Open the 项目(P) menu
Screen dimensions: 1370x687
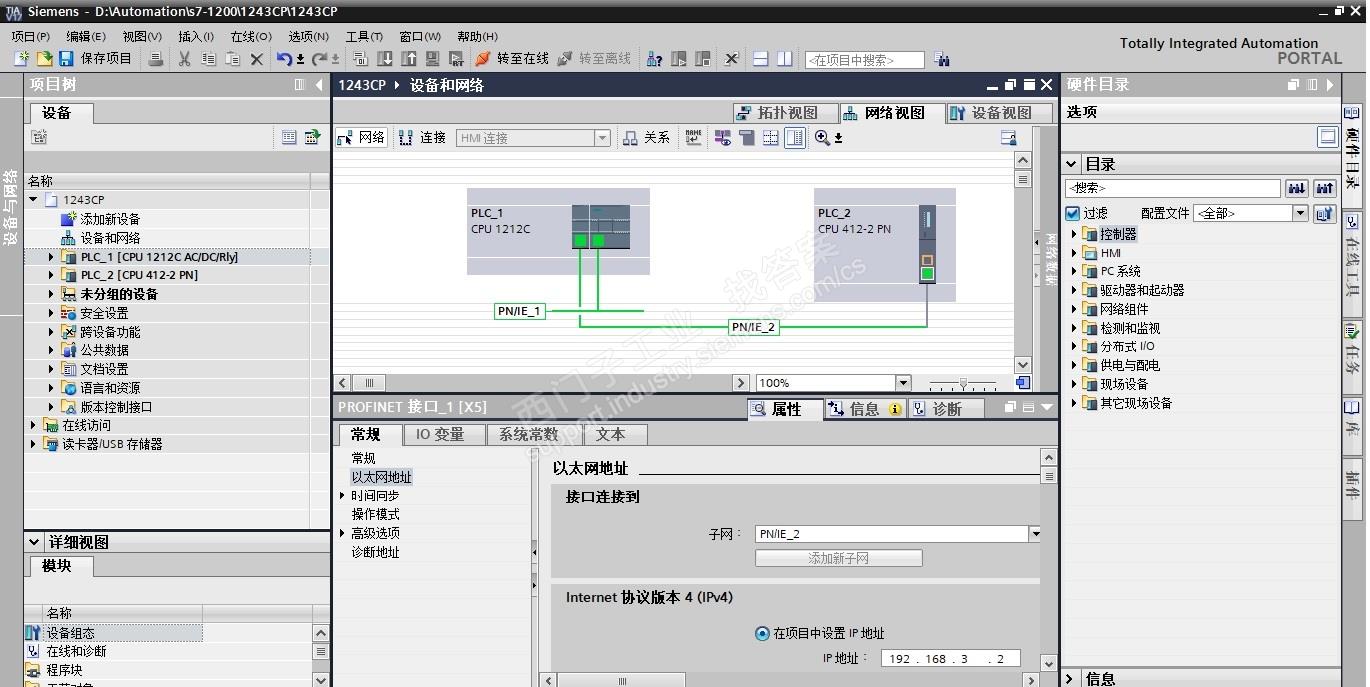(31, 36)
